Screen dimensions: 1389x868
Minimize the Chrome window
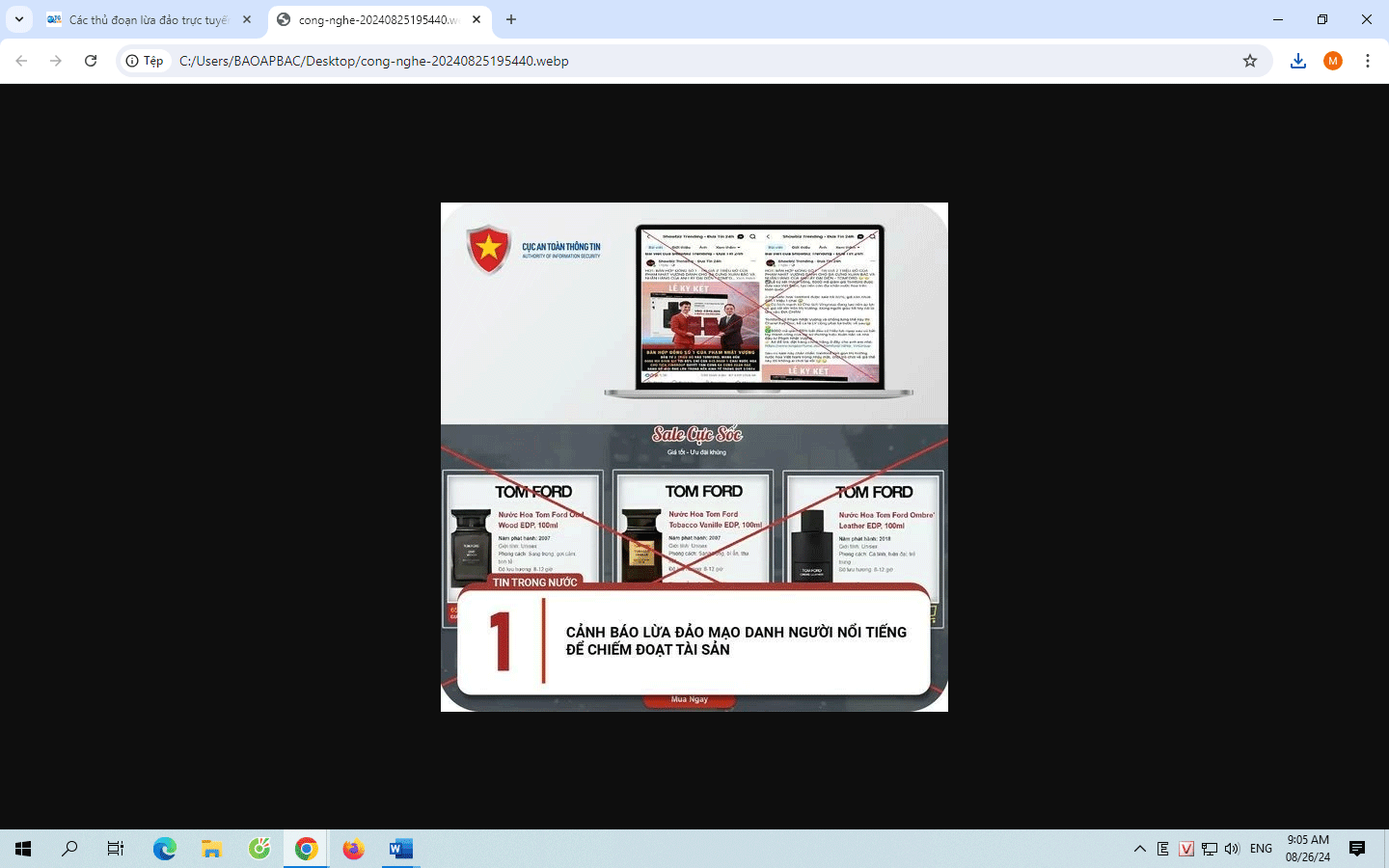(x=1278, y=19)
